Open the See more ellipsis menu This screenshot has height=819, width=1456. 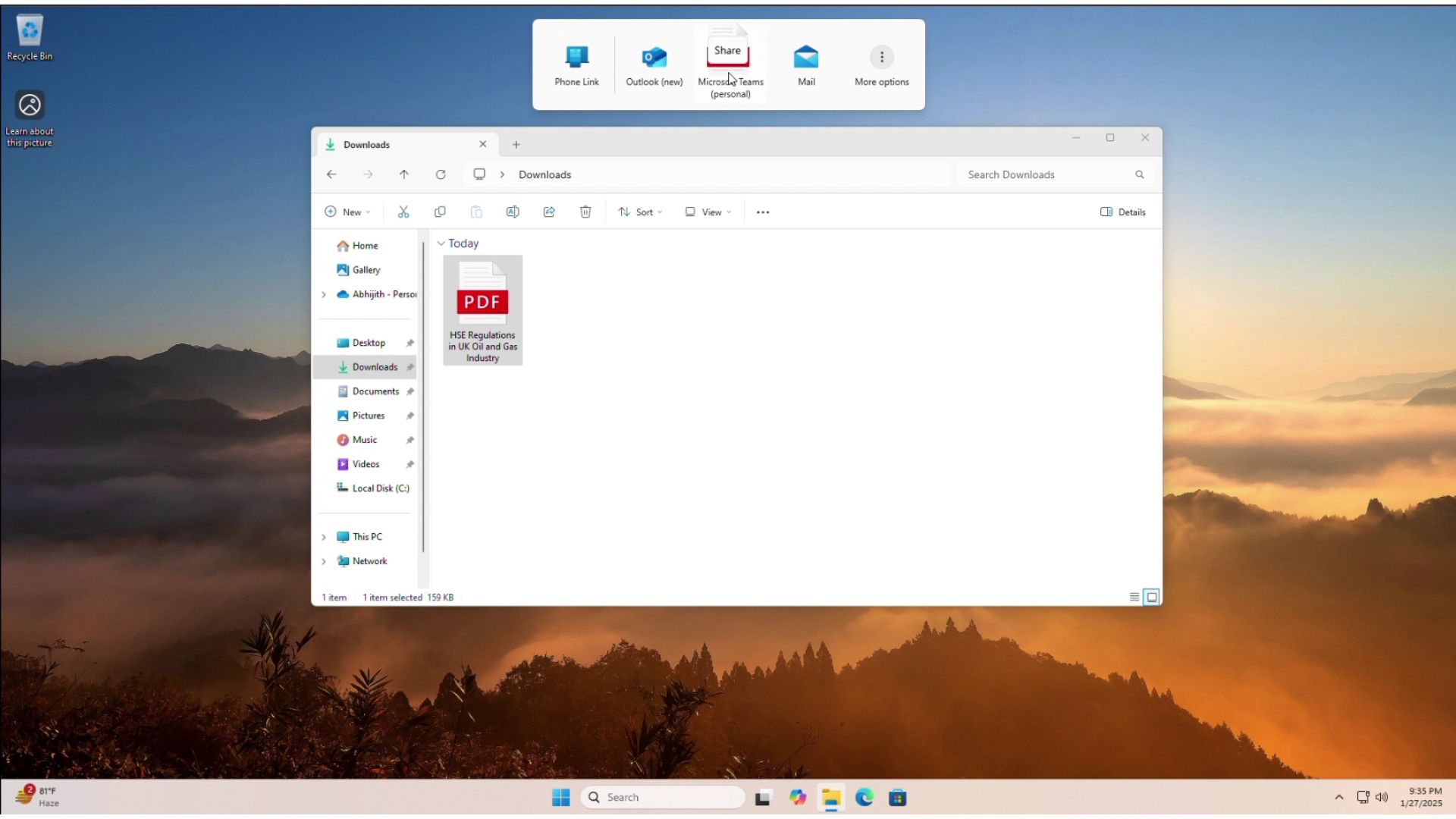(762, 212)
